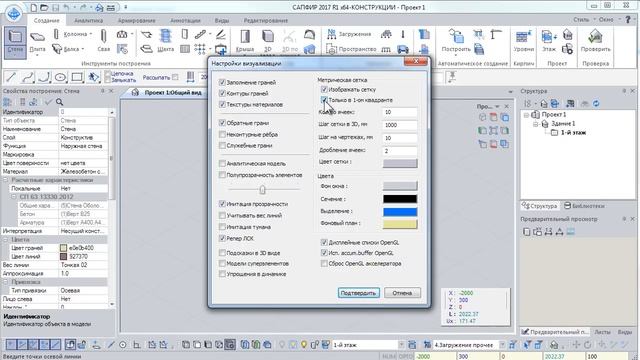The width and height of the screenshot is (640, 360).
Task: Select the arc drawing mode
Action: click(44, 77)
